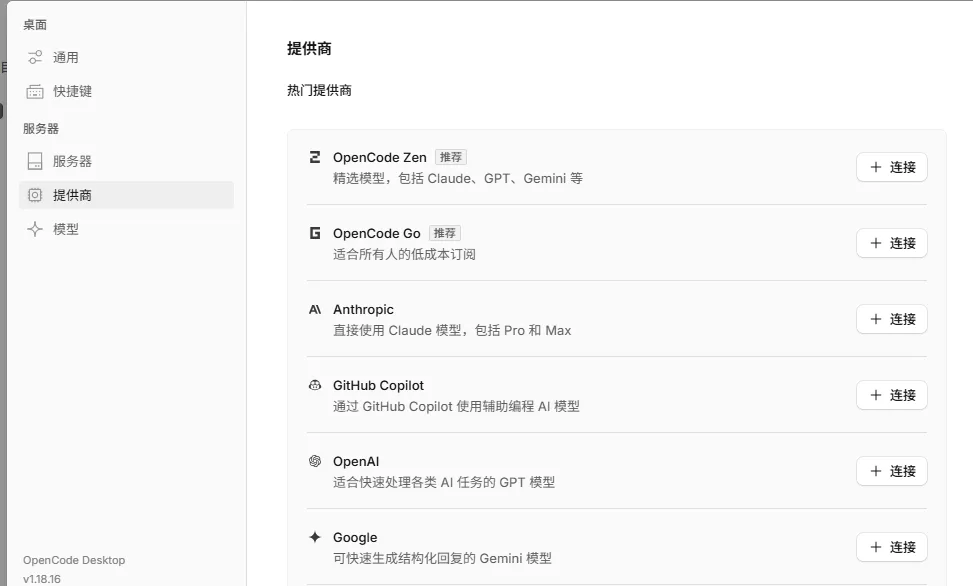Click the 提供商 page title
This screenshot has width=973, height=586.
coord(309,48)
